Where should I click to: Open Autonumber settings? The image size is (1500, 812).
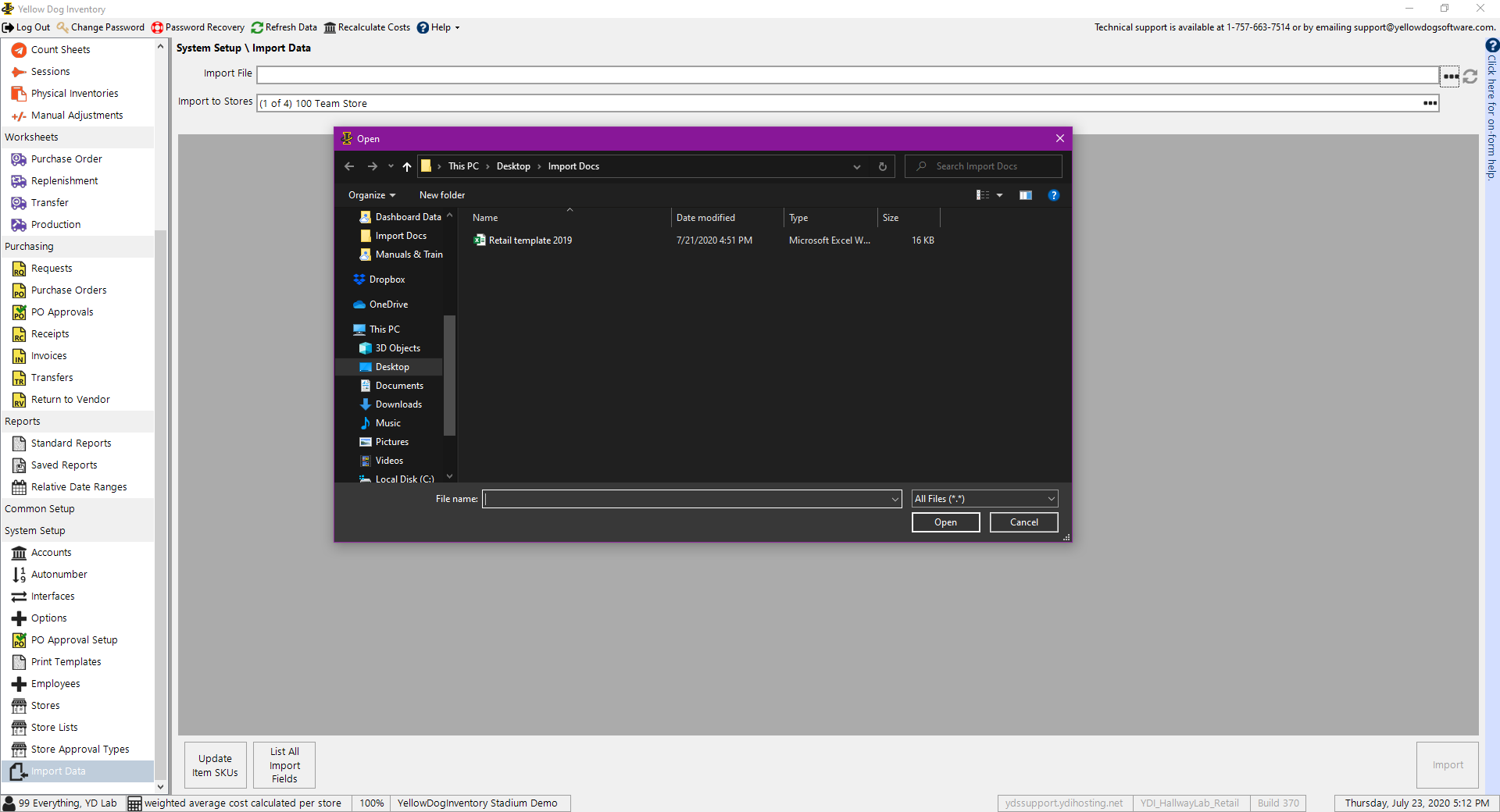tap(59, 574)
